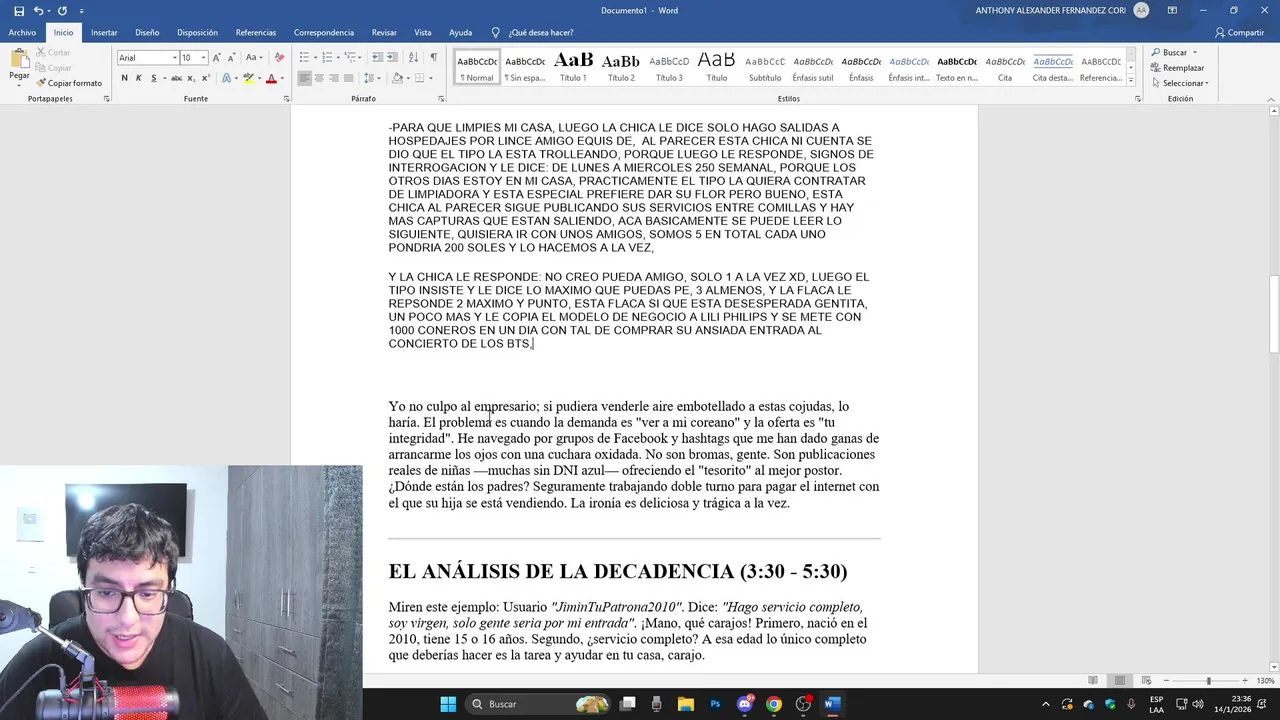Expand the borders dropdown arrow

click(x=431, y=78)
